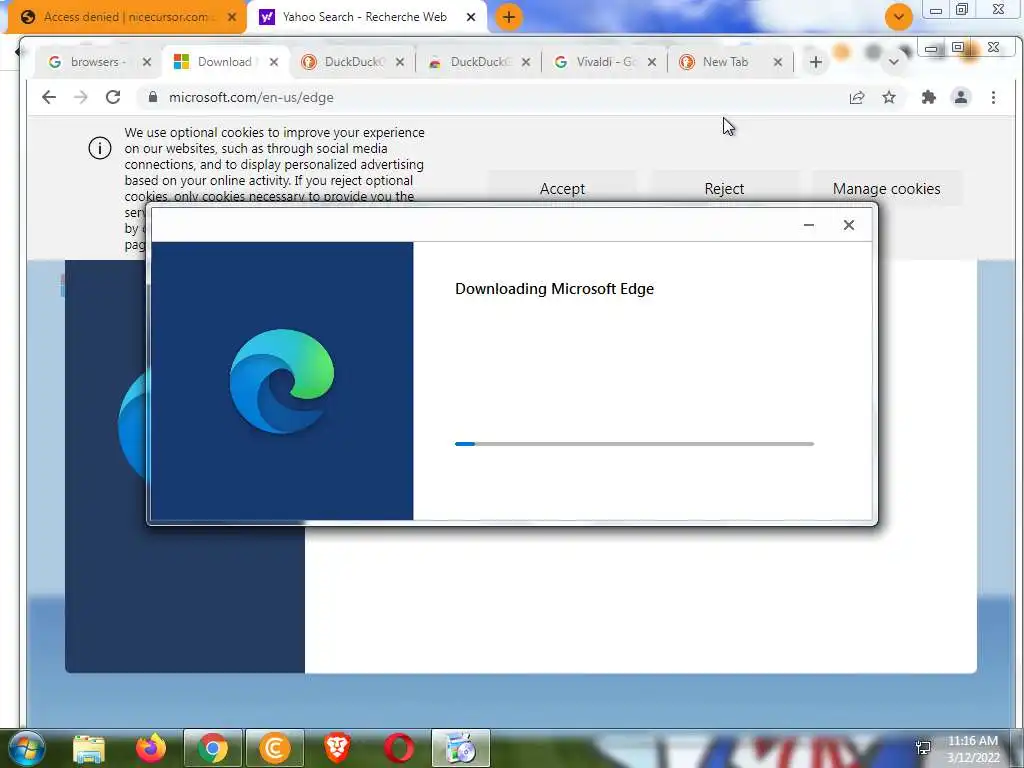This screenshot has height=768, width=1024.
Task: Click the microsoft.com/en-us/edge address bar
Action: pyautogui.click(x=490, y=97)
